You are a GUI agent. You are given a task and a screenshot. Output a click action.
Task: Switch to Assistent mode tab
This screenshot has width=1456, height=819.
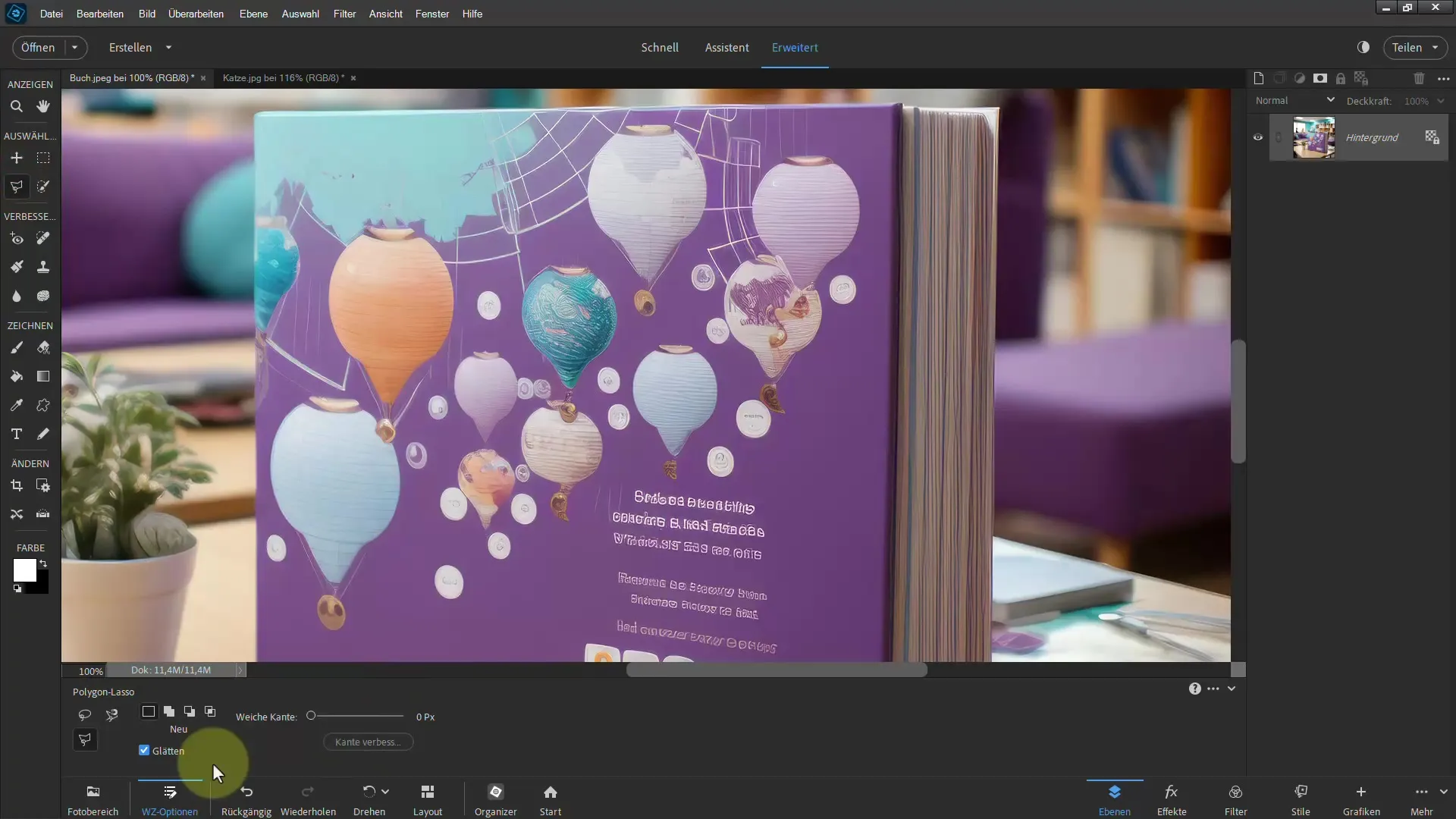click(x=726, y=47)
